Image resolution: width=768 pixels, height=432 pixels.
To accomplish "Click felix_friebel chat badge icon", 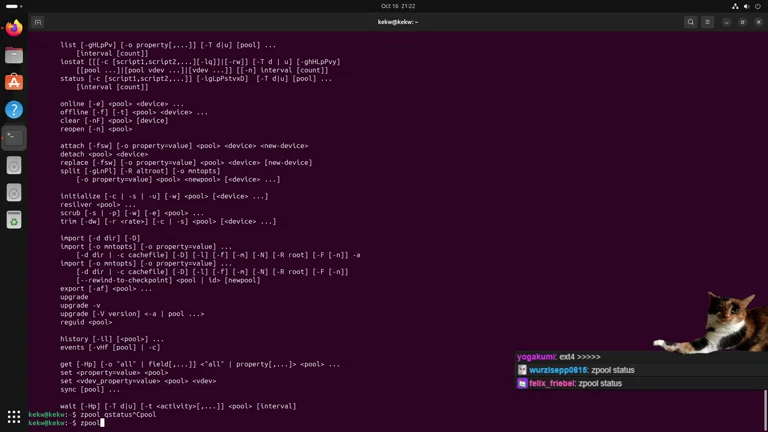I will coord(522,383).
